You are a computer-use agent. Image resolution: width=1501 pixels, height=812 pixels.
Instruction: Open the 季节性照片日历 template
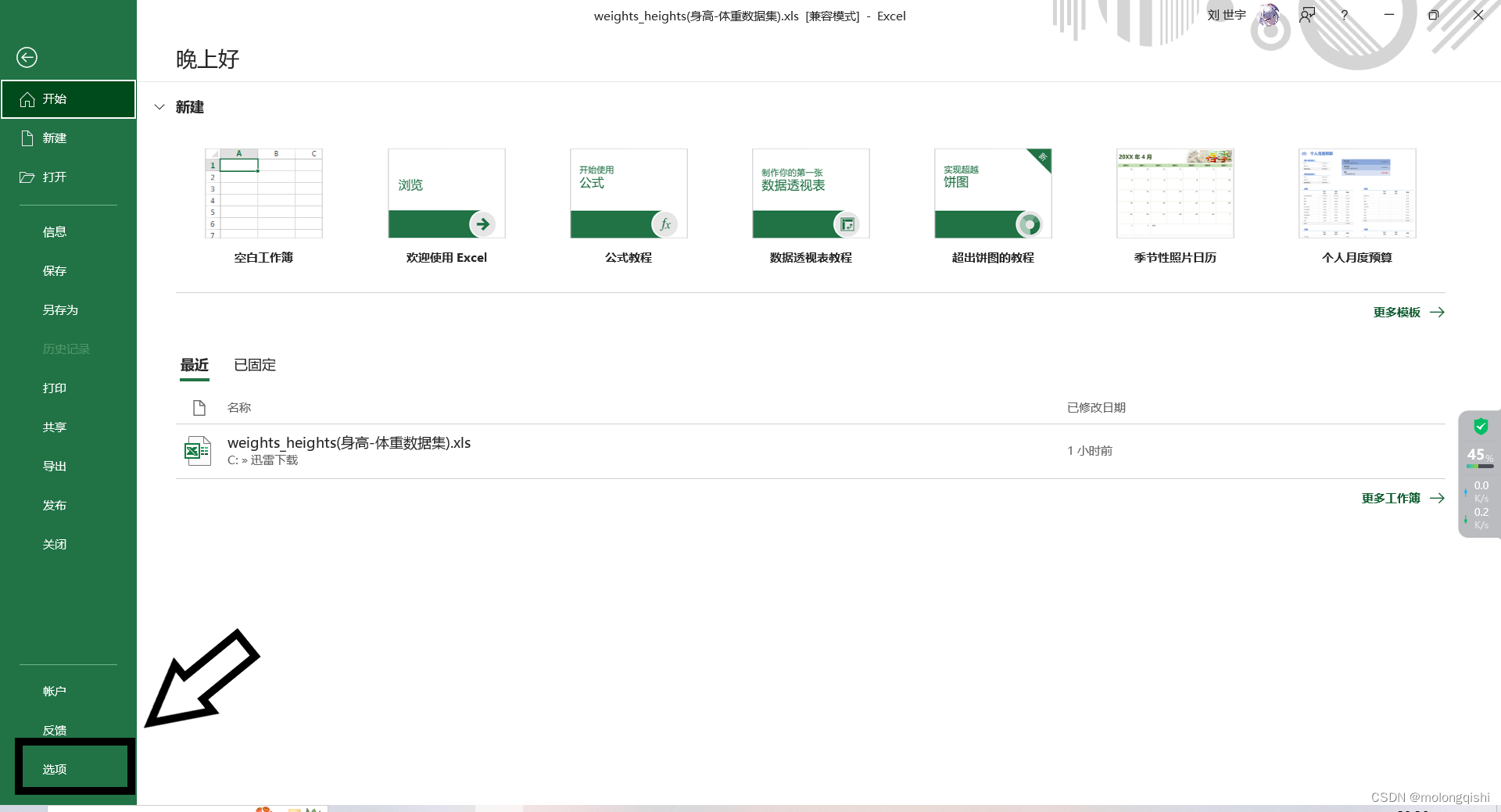pyautogui.click(x=1175, y=206)
